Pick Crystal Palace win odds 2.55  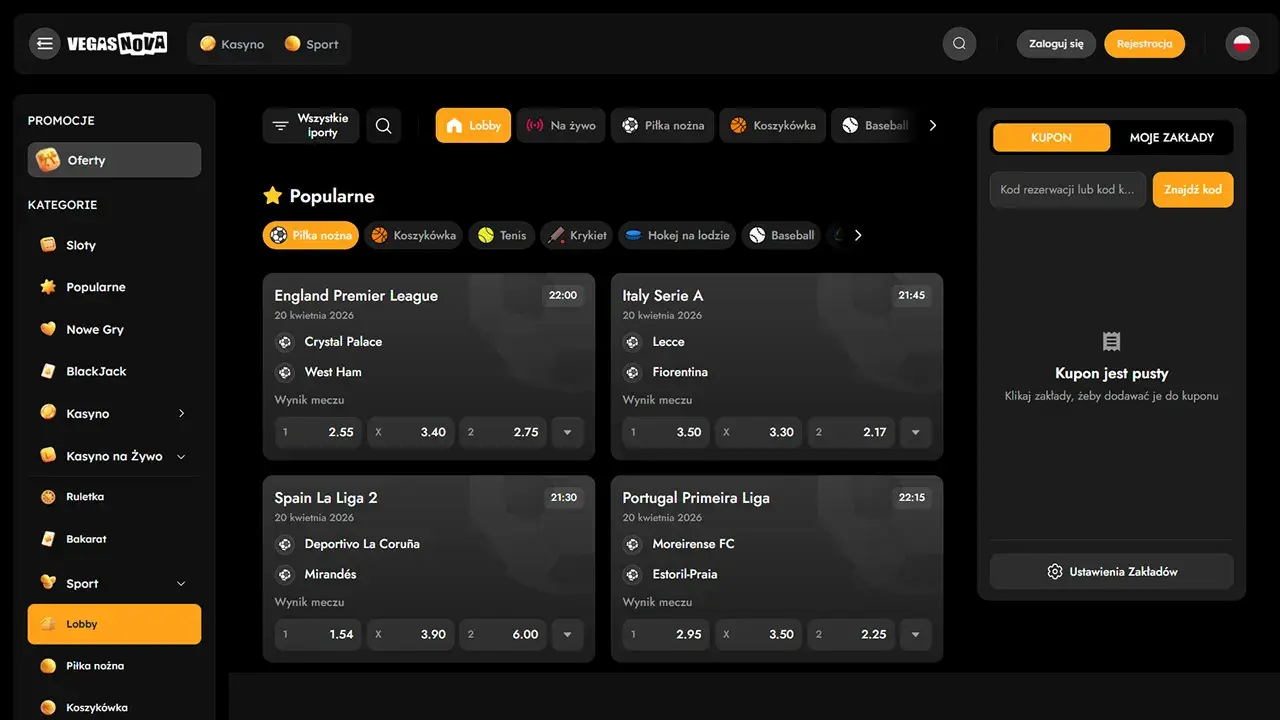(x=319, y=433)
